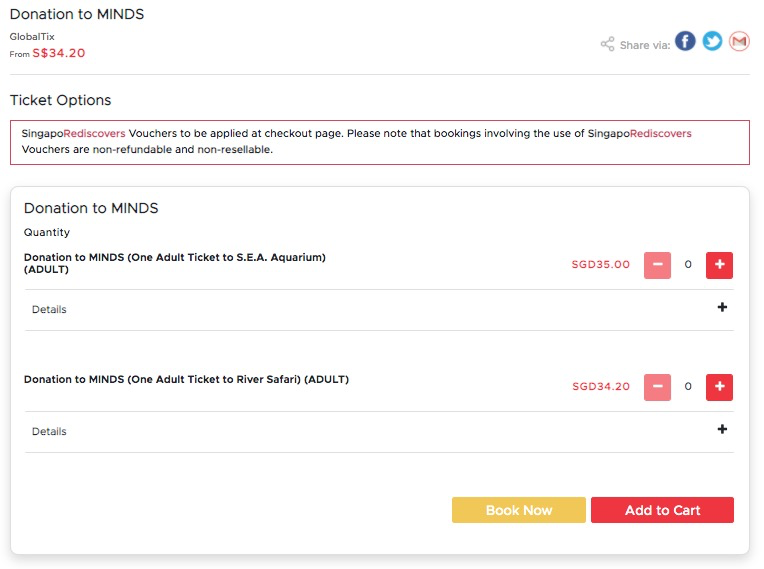Expand Details for River Safari ticket
The height and width of the screenshot is (569, 764).
379,432
